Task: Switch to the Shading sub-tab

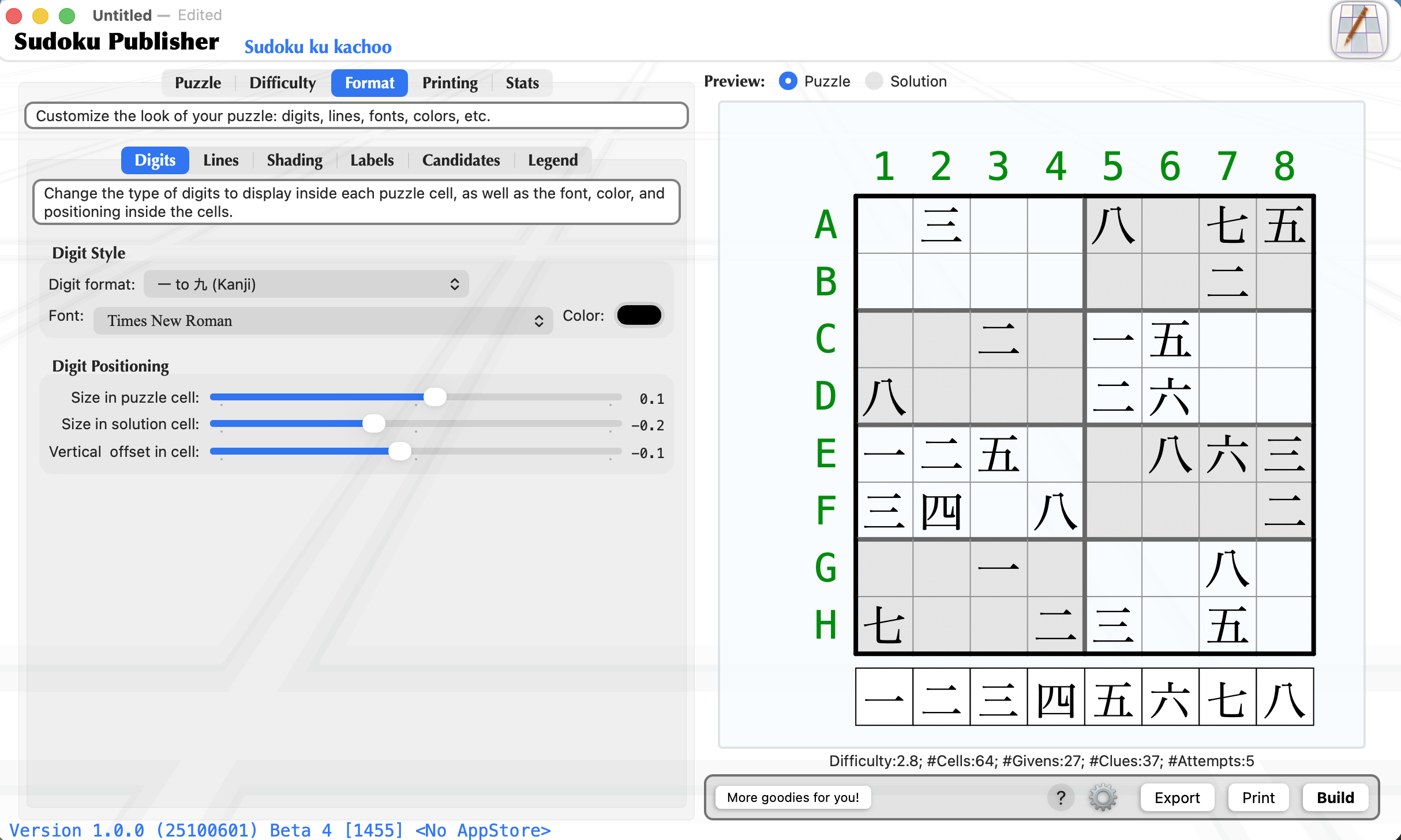Action: click(294, 160)
